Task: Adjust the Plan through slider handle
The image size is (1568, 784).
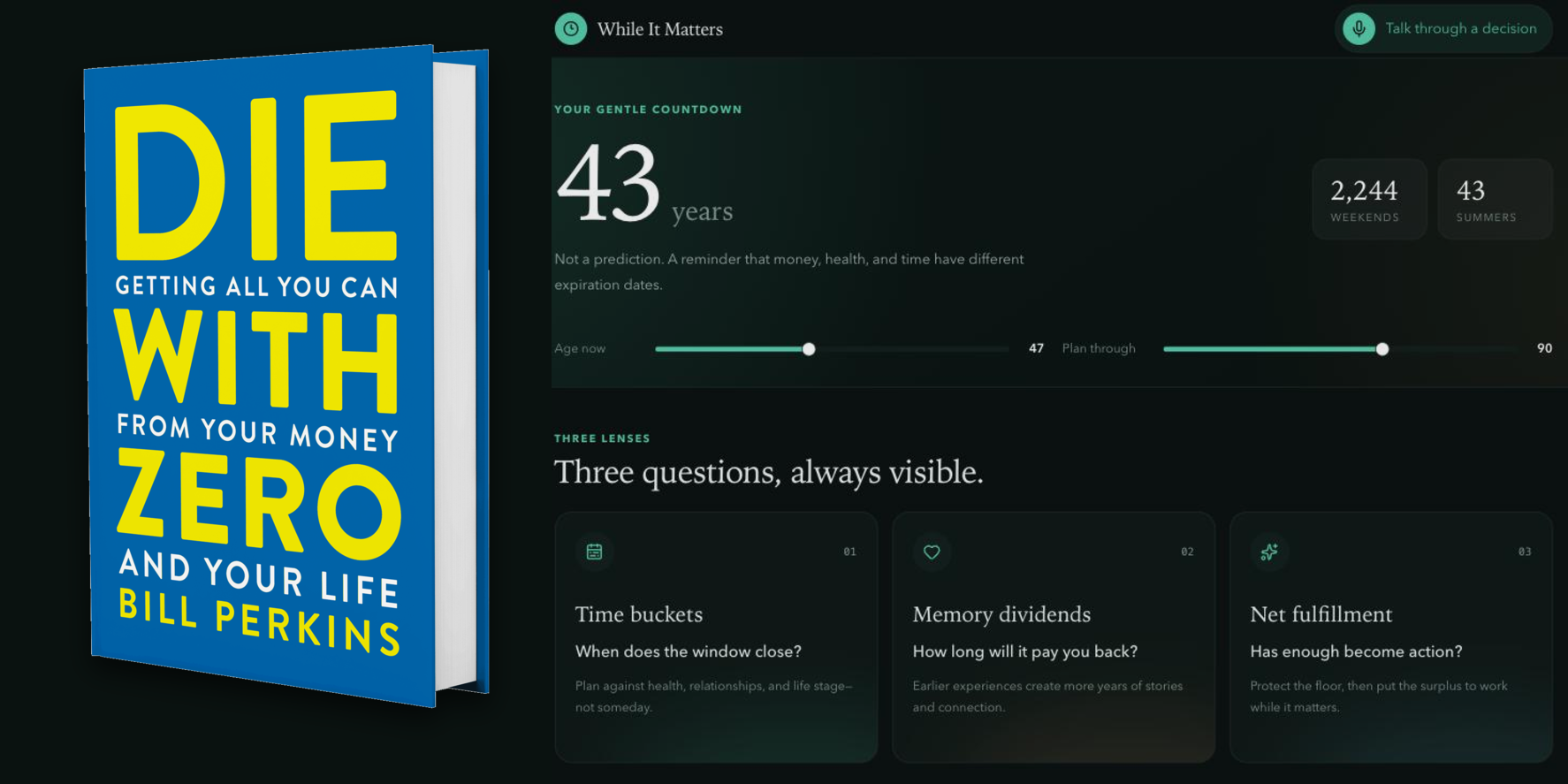Action: tap(1382, 349)
